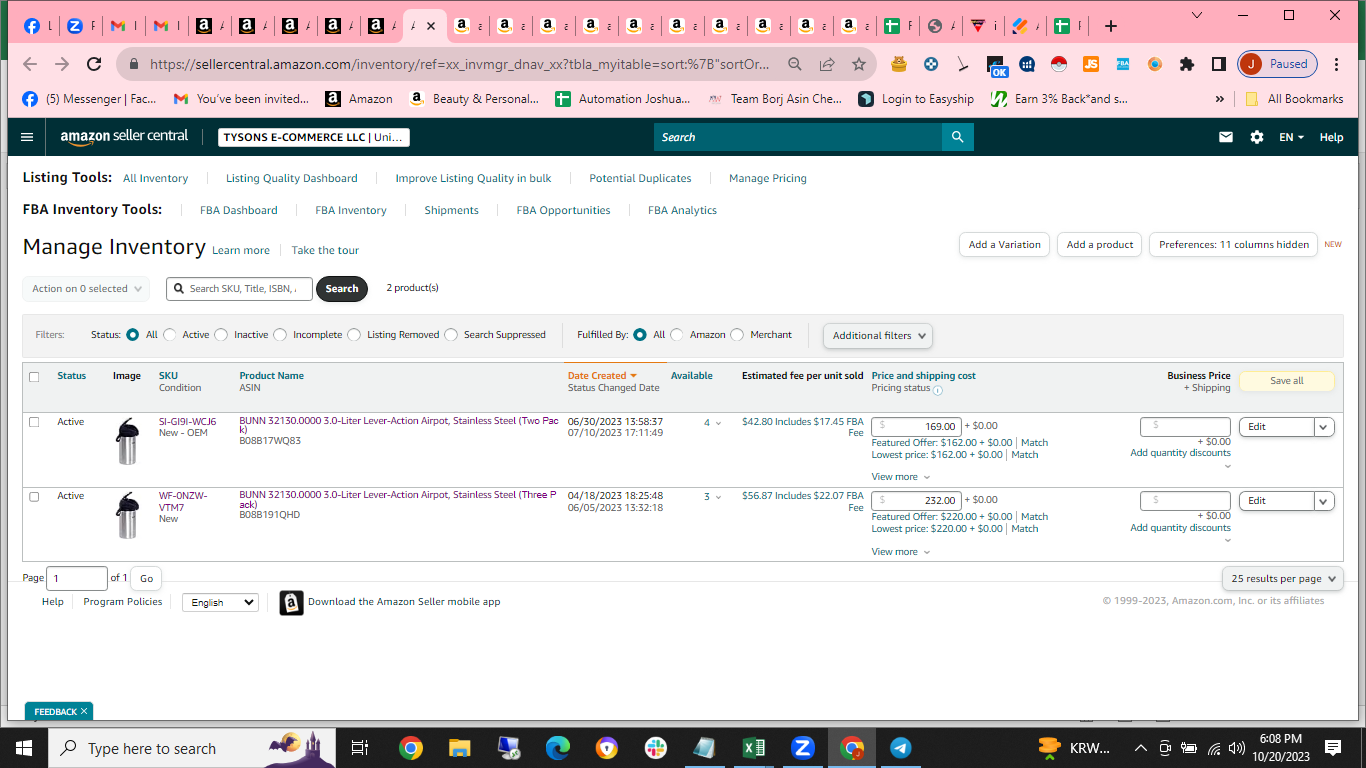Open a new browser tab with the plus icon
Screen dimensions: 1366x768
coord(1110,26)
